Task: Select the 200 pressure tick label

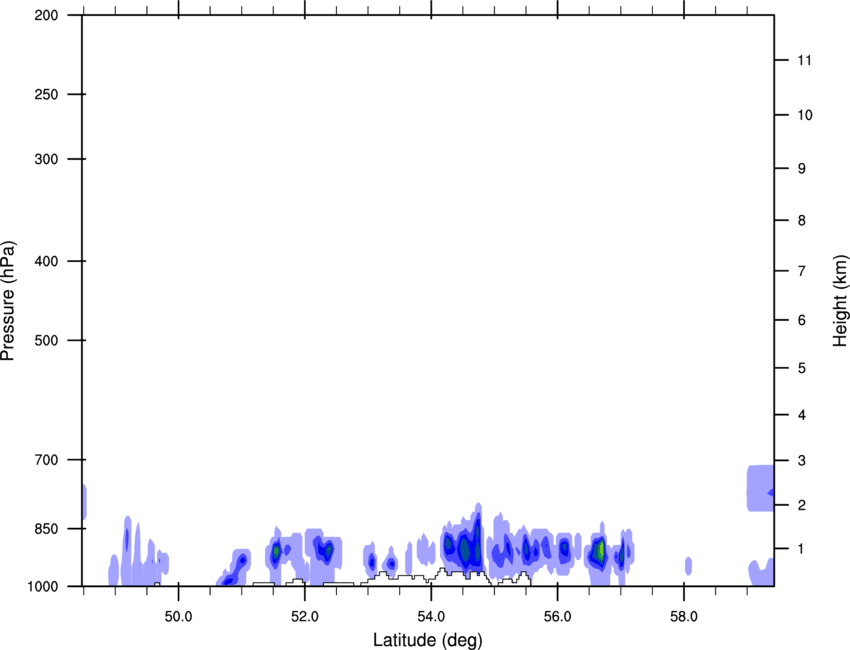Action: [46, 15]
